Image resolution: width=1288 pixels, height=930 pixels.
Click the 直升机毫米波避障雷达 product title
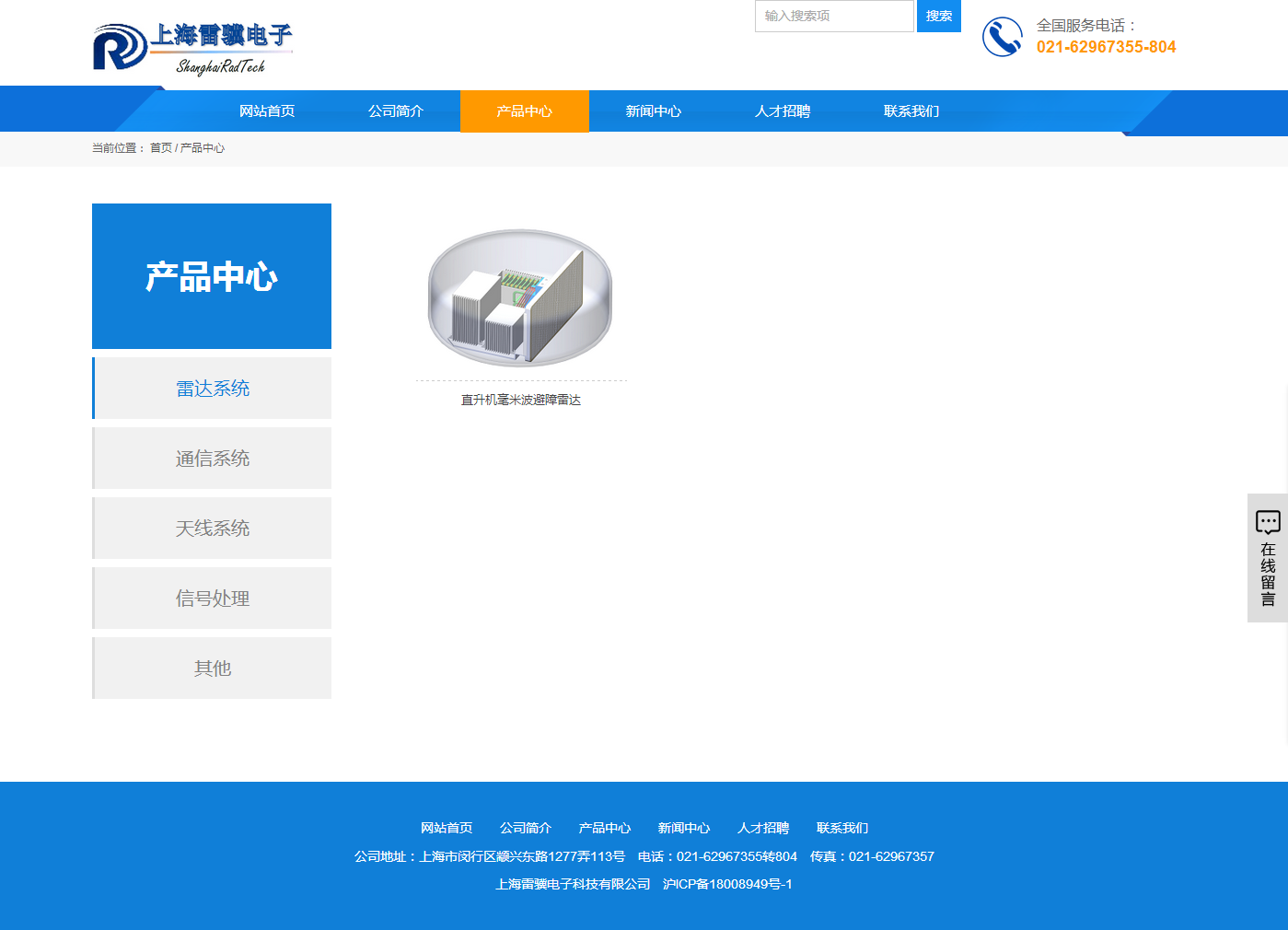(x=521, y=400)
